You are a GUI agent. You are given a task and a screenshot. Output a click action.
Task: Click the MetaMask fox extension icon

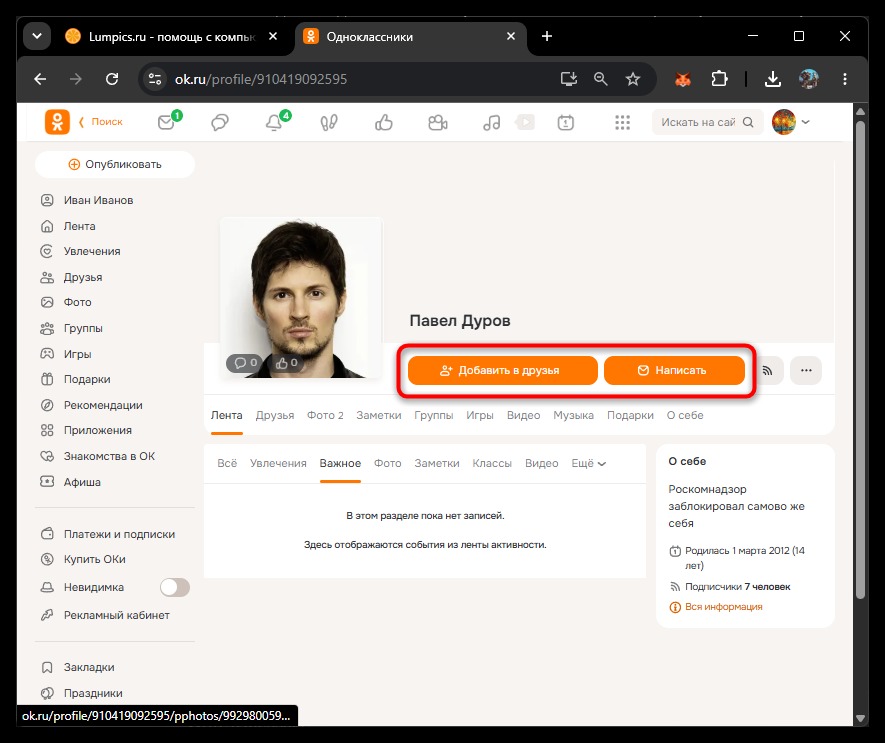point(682,79)
